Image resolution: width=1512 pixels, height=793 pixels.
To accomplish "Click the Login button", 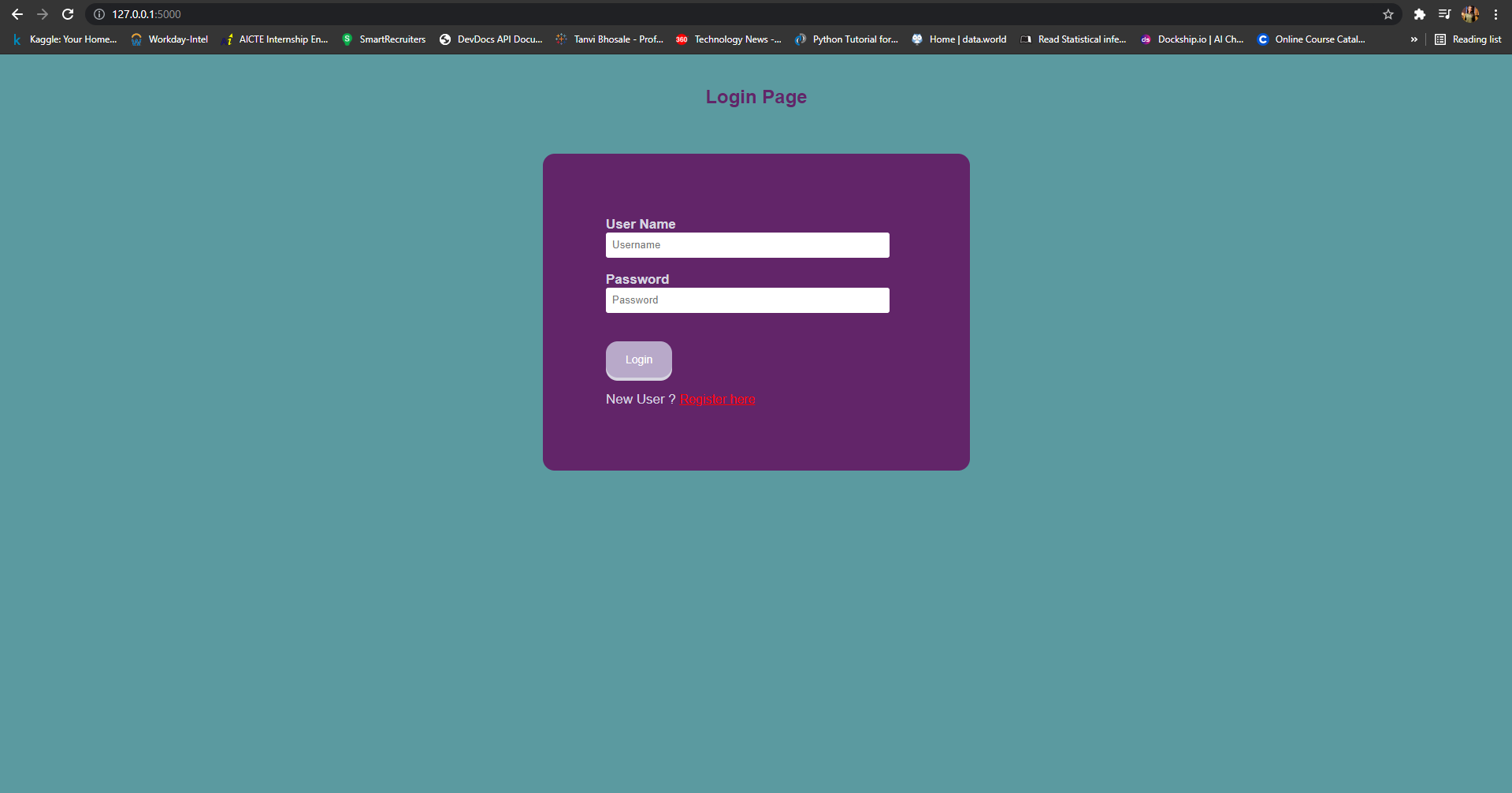I will (x=638, y=360).
